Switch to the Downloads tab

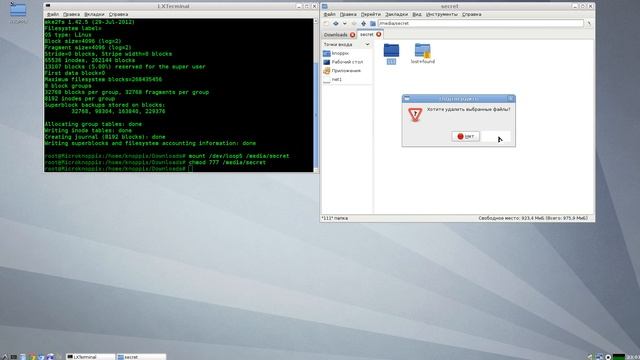click(336, 35)
